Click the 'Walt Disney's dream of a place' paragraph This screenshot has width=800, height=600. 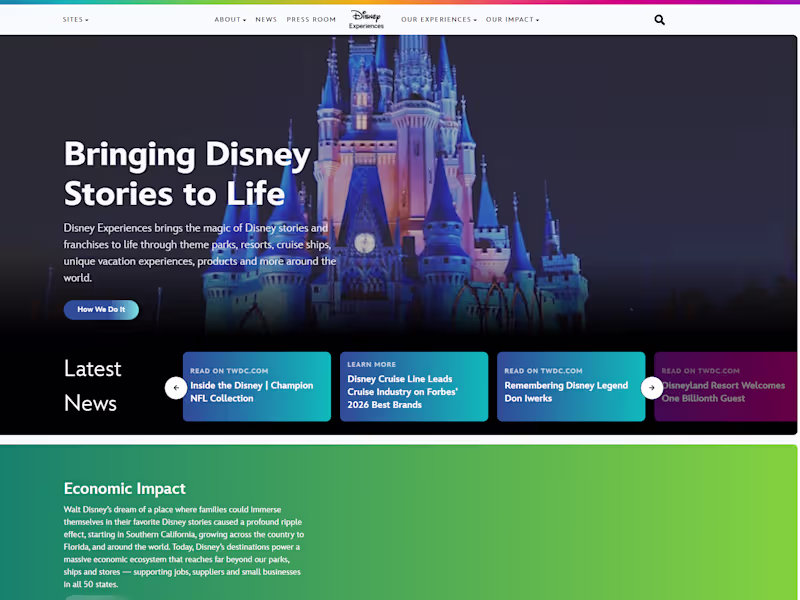click(x=184, y=547)
